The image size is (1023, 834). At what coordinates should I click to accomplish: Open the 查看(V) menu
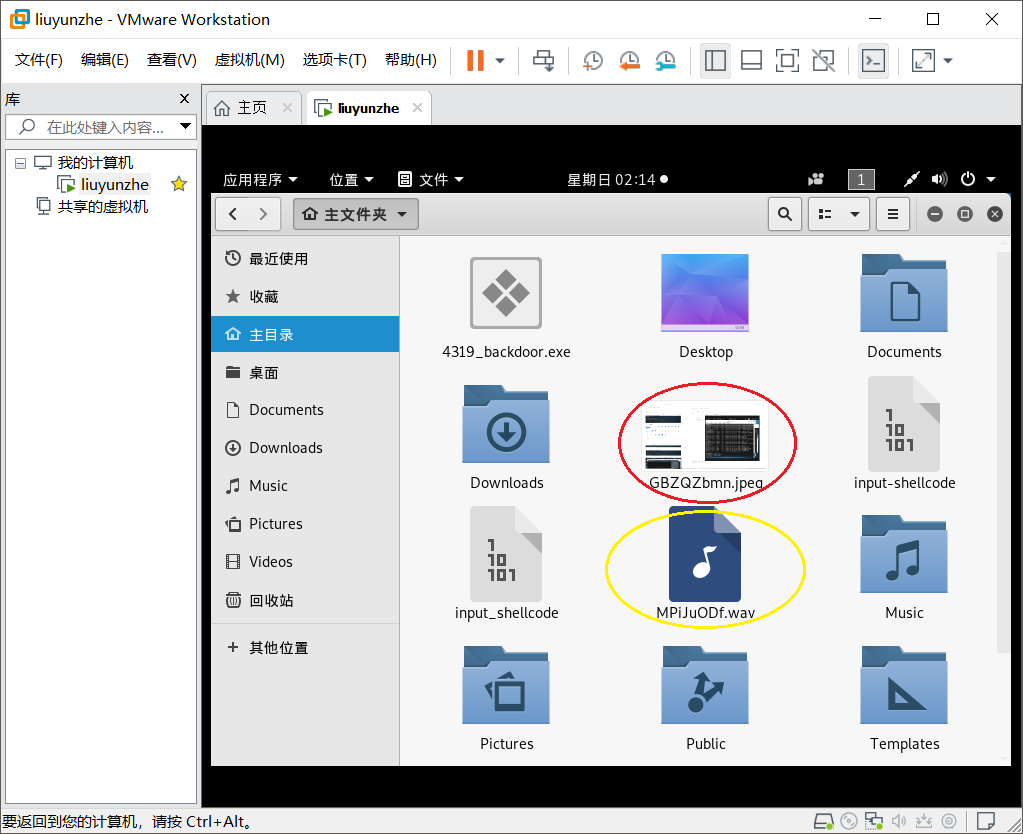click(172, 60)
